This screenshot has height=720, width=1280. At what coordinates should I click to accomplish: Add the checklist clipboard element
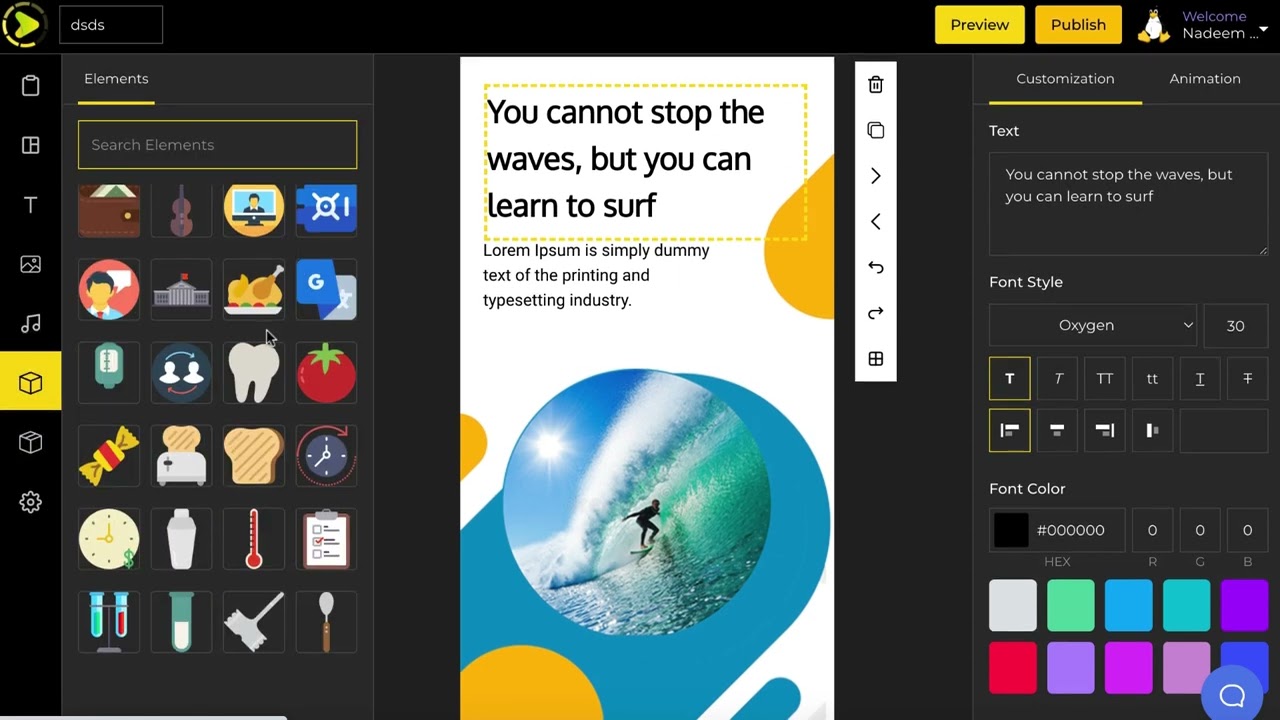coord(326,538)
